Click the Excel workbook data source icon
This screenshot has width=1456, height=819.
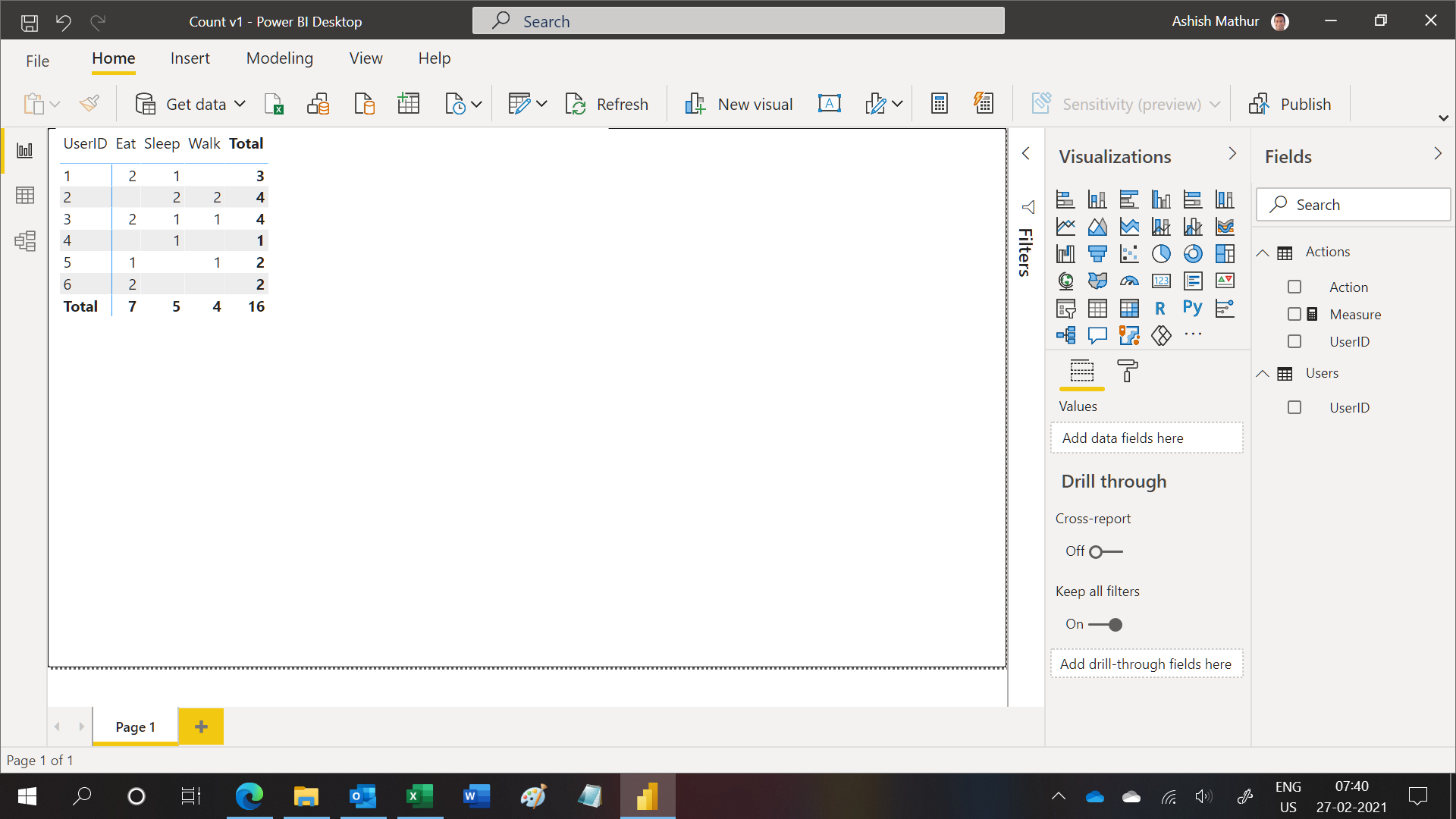(x=274, y=104)
